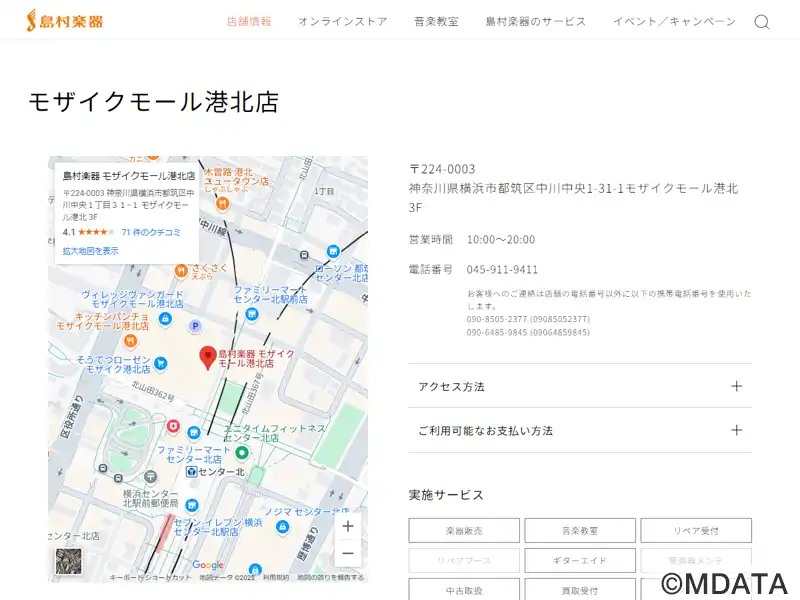
Task: Click the リペア受付 service button
Action: [696, 531]
